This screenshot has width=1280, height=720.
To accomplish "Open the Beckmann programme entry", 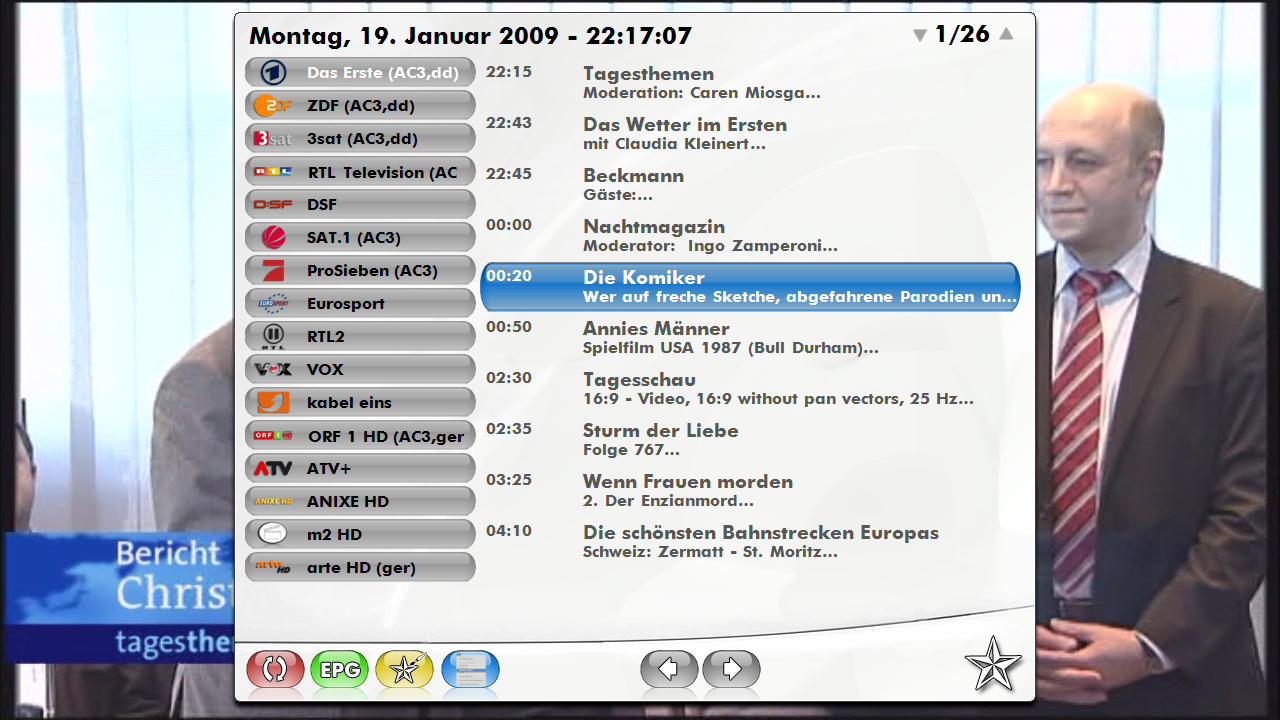I will click(x=750, y=185).
